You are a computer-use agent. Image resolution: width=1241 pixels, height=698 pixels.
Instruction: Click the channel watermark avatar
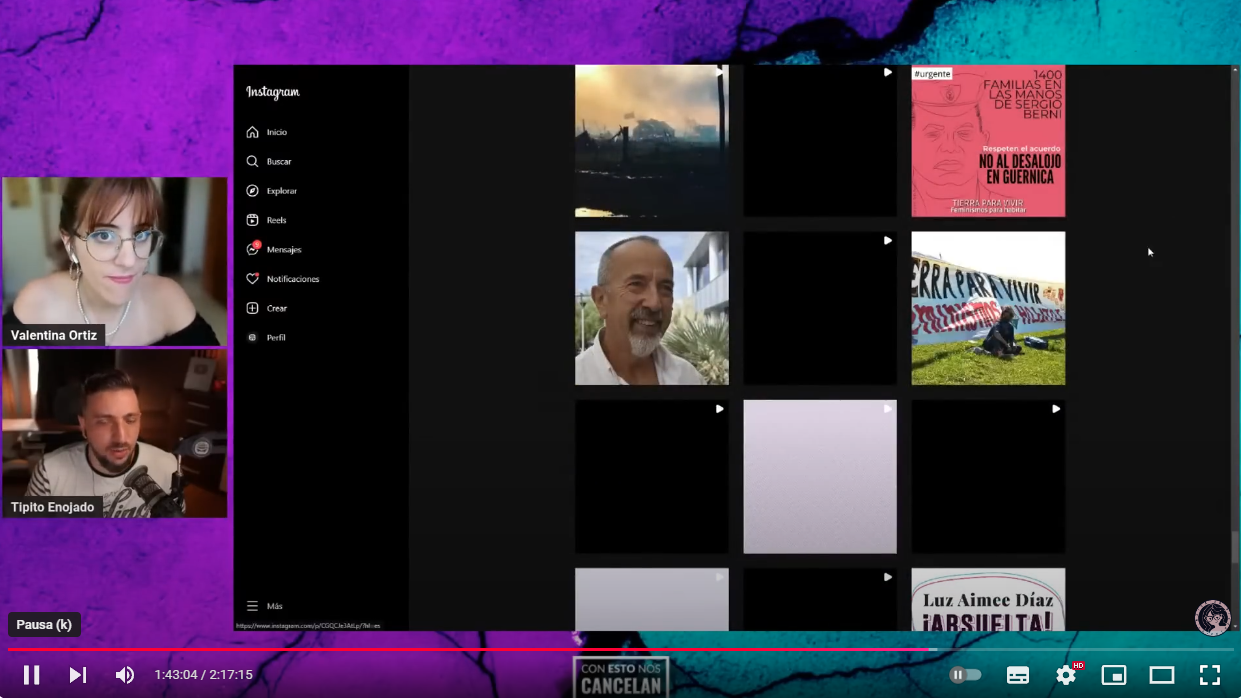(x=1212, y=617)
